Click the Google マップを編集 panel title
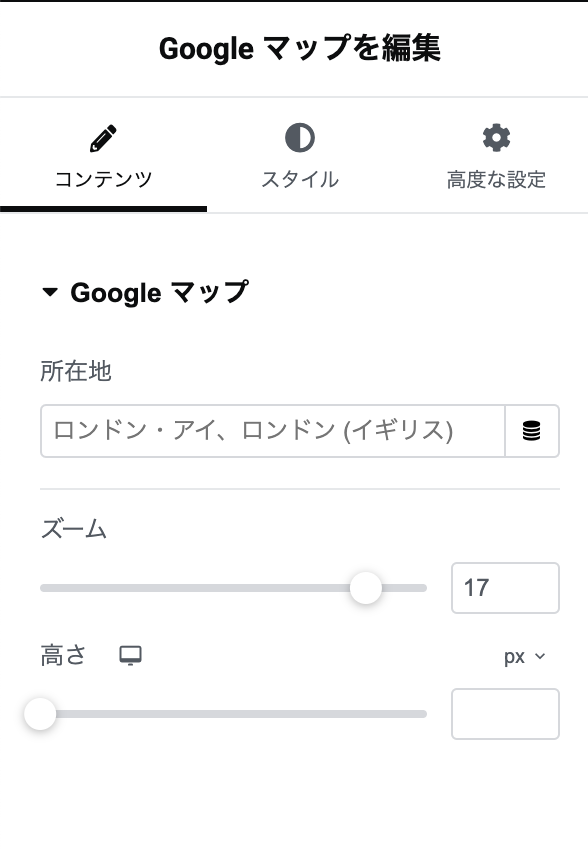This screenshot has height=854, width=588. 299,48
